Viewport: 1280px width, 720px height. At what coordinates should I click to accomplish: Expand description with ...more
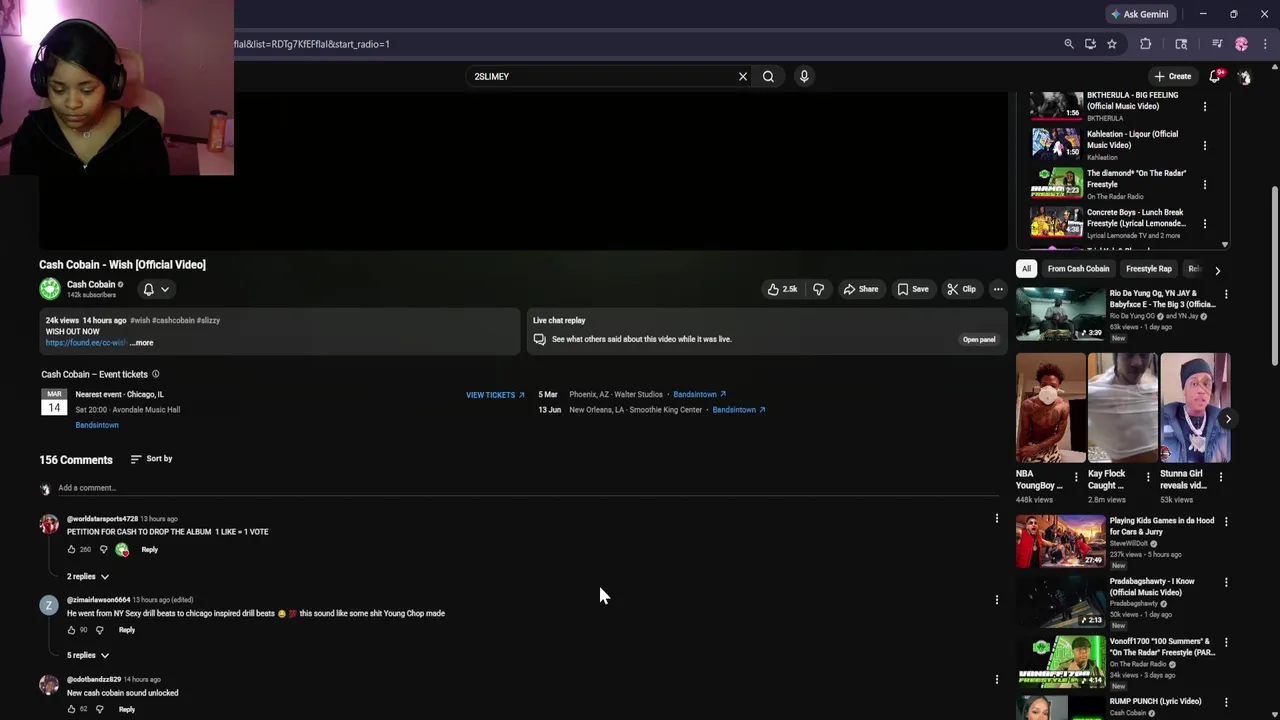tap(141, 343)
